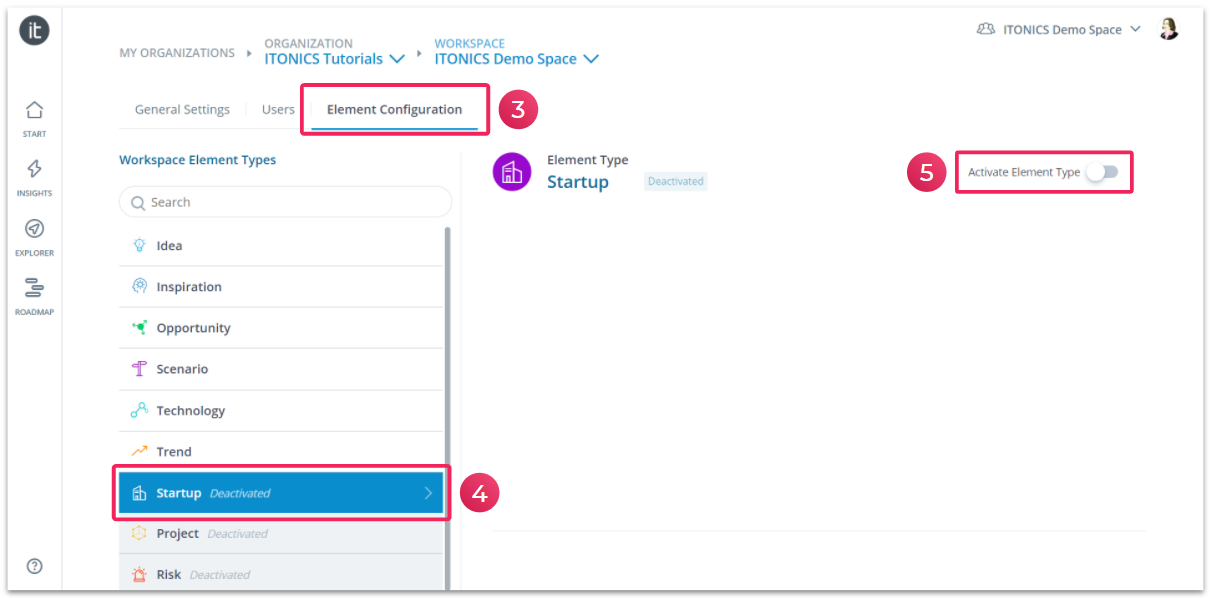Open the Element Configuration tab
This screenshot has width=1212, height=598.
(x=394, y=110)
